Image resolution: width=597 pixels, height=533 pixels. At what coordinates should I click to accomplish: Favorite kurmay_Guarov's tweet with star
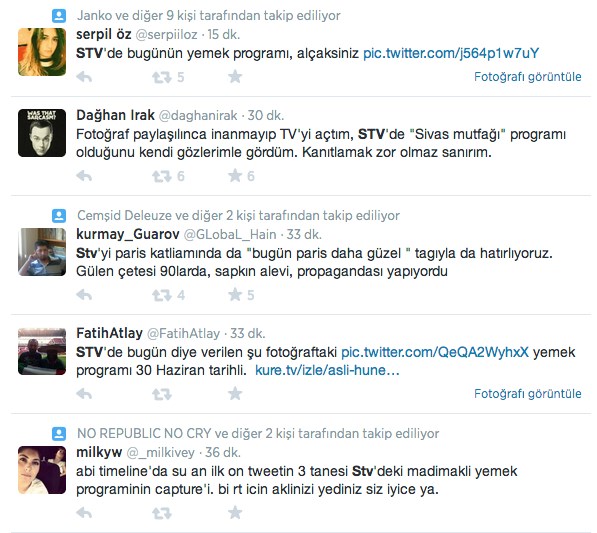(235, 294)
